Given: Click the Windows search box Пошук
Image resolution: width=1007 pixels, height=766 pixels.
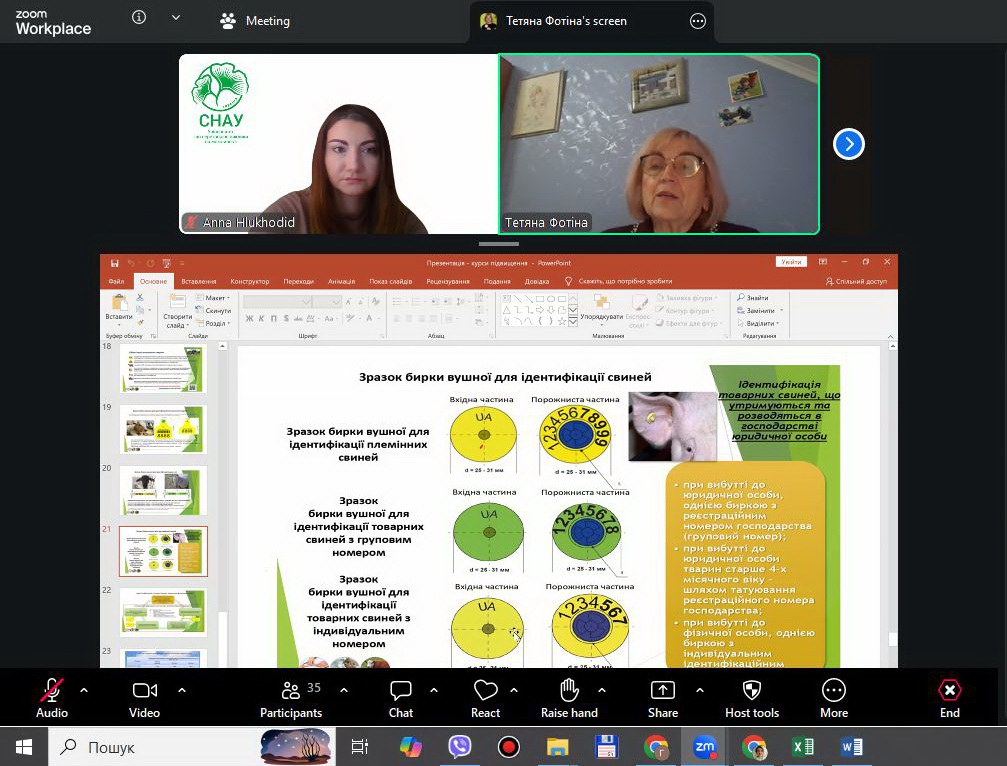Looking at the screenshot, I should pyautogui.click(x=150, y=747).
